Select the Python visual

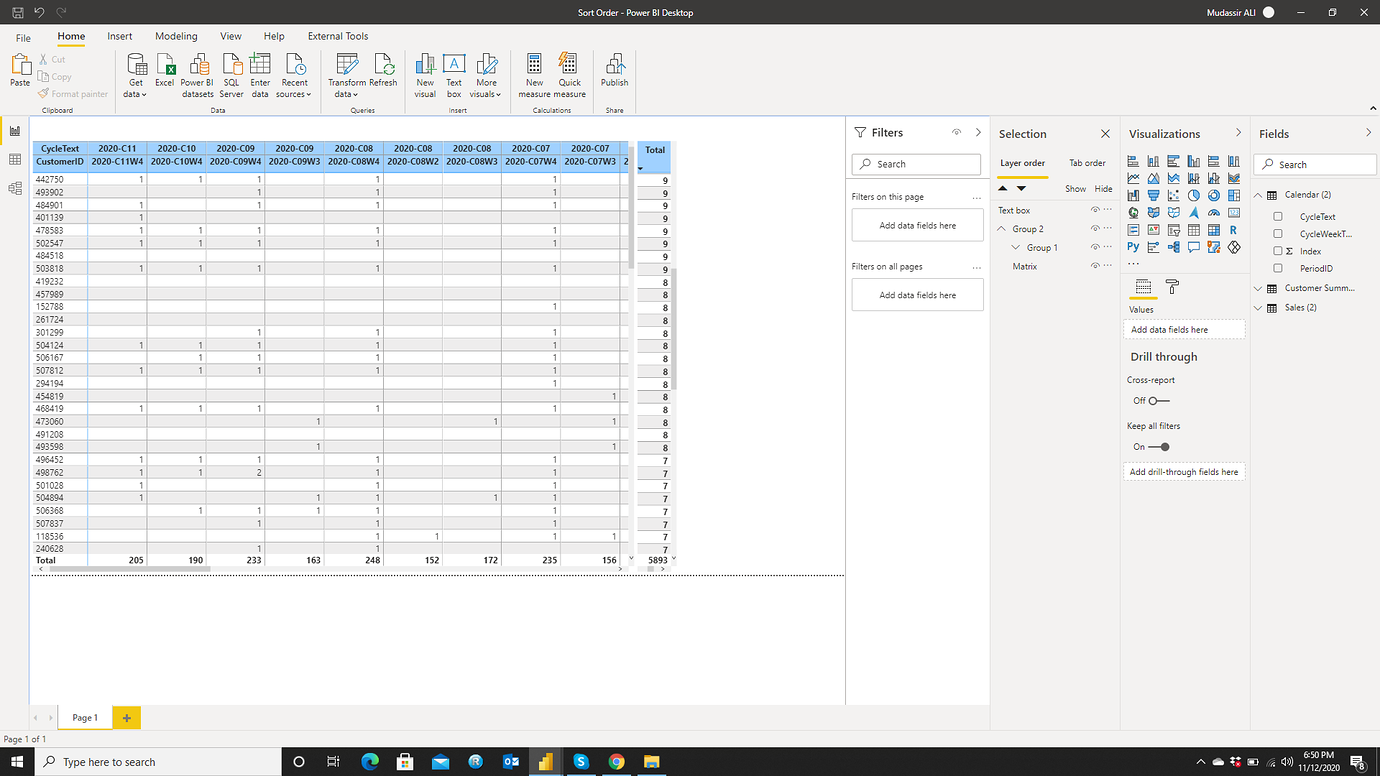coord(1133,246)
